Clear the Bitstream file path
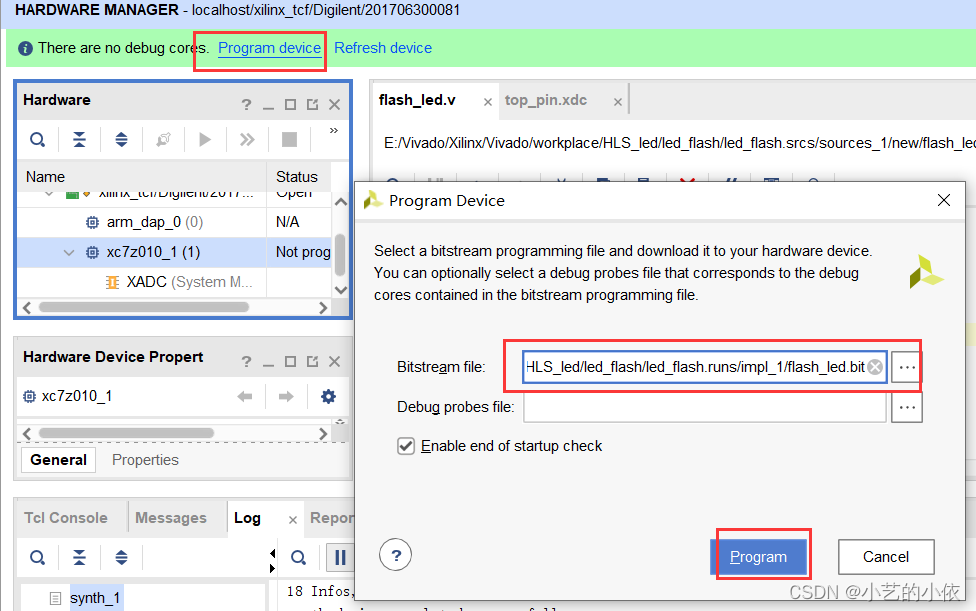The image size is (976, 611). tap(875, 367)
